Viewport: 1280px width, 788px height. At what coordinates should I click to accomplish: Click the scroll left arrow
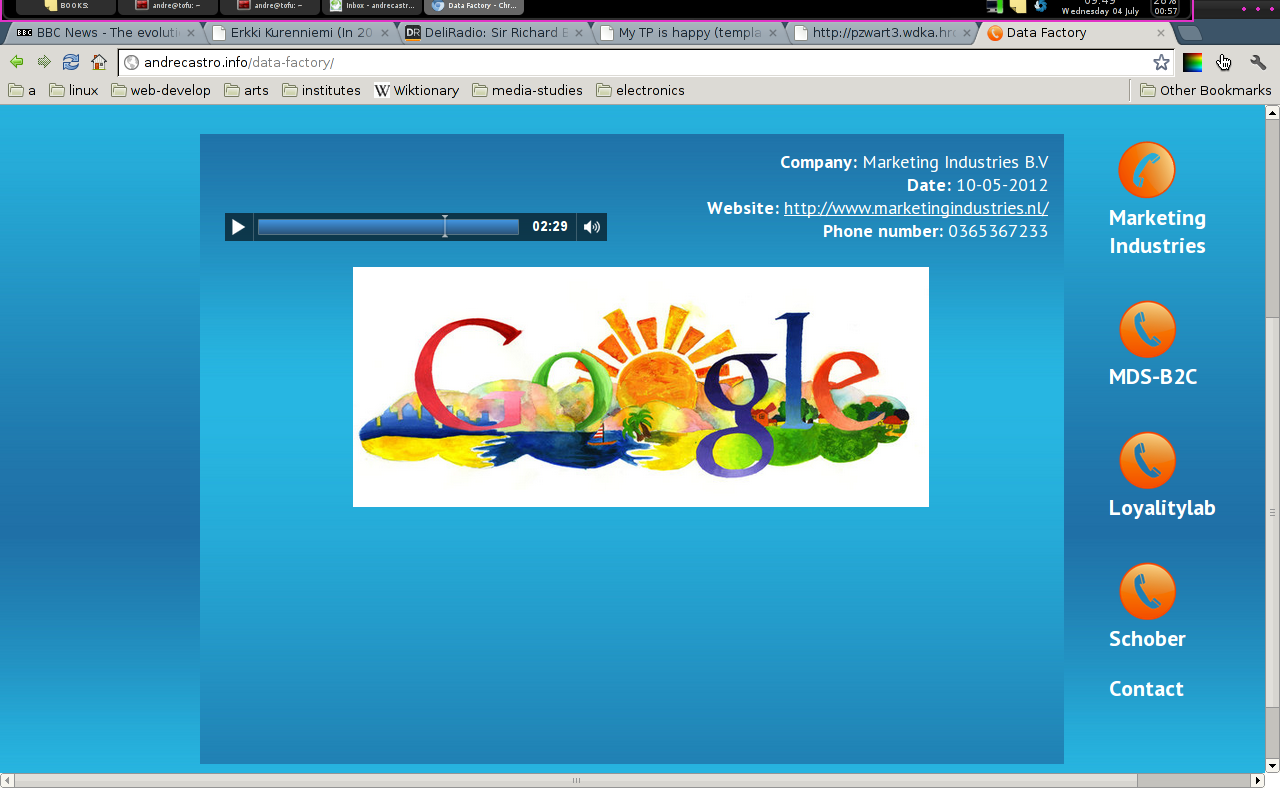(x=7, y=780)
